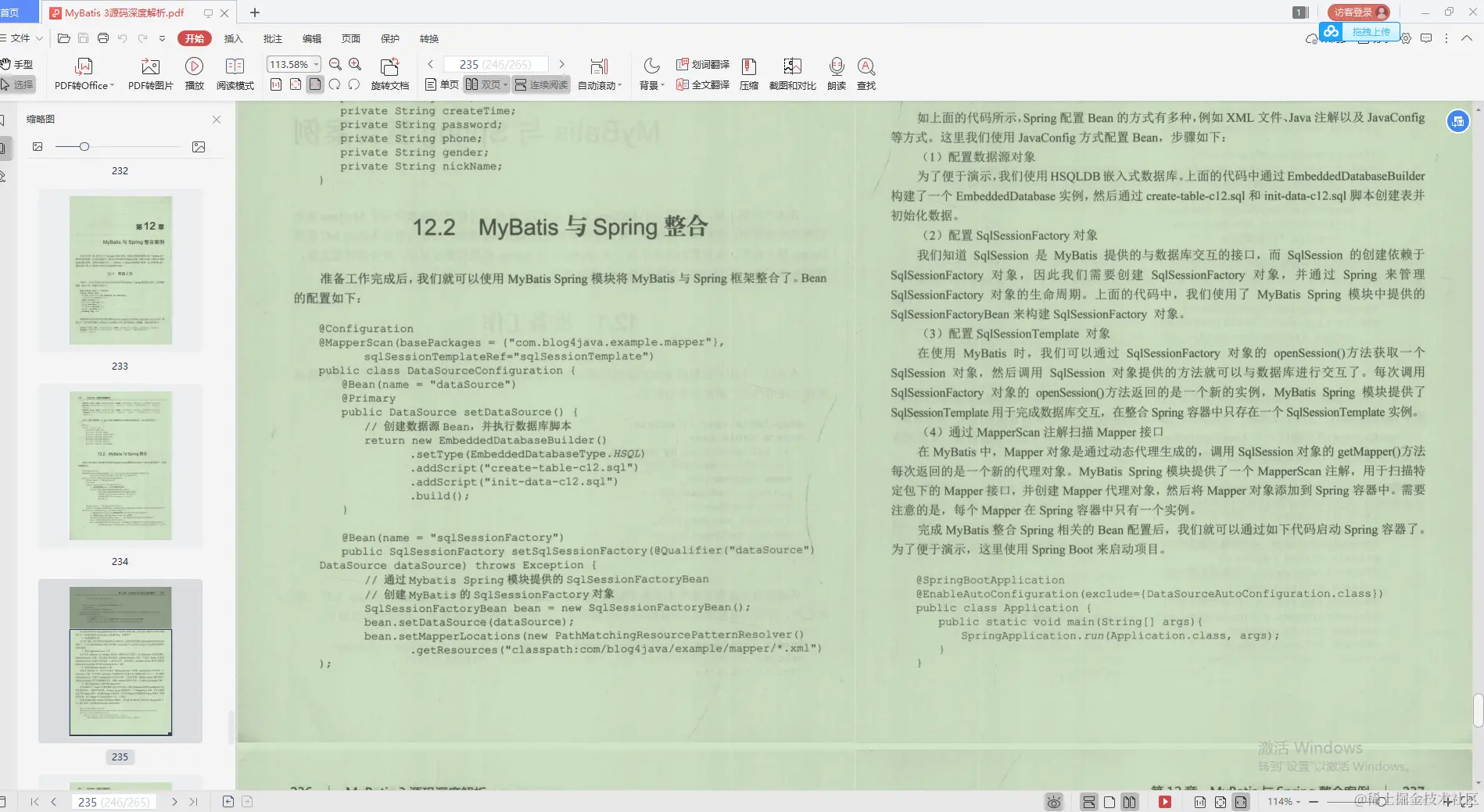Adjust the thumbnail size slider handle
1484x812 pixels.
tap(84, 147)
